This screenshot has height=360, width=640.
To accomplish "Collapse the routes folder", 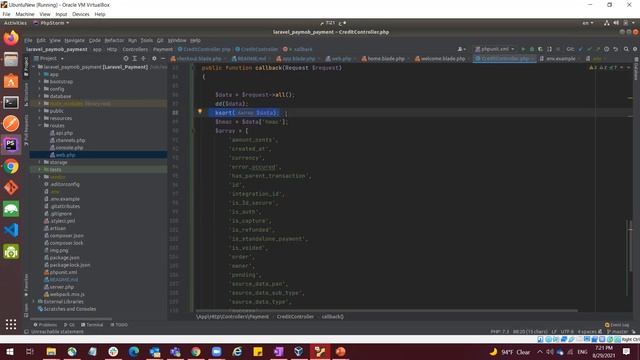I will click(x=40, y=126).
